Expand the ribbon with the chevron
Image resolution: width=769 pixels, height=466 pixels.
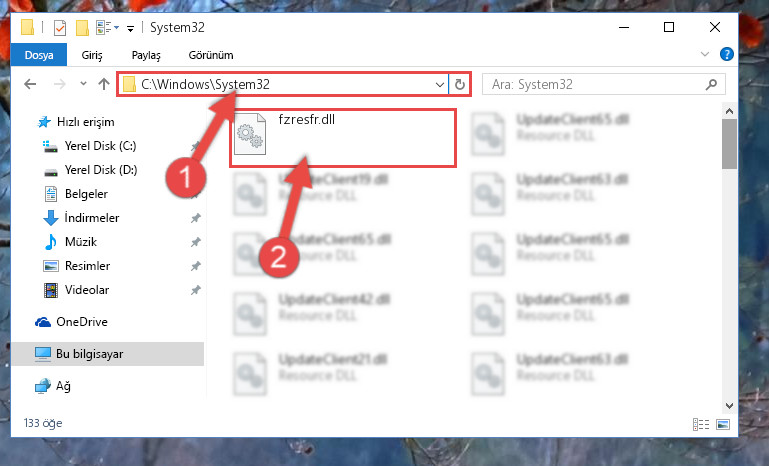coord(705,54)
